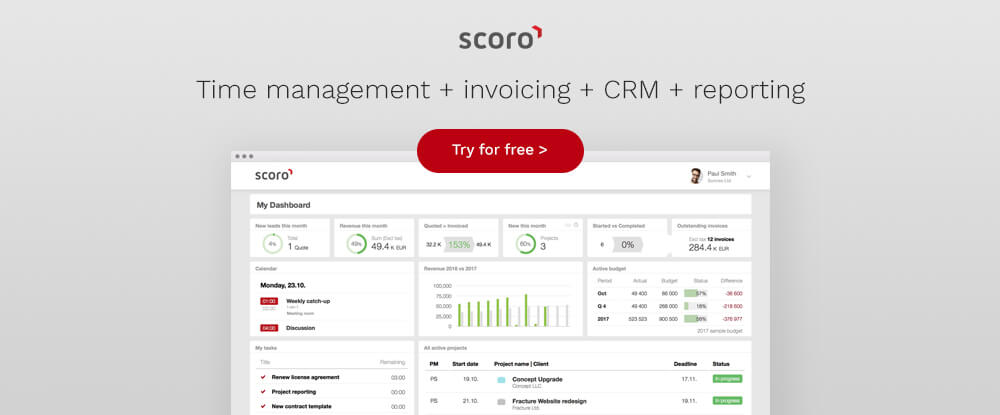Click the Title column header in My tasks
The width and height of the screenshot is (1000, 415).
point(265,362)
